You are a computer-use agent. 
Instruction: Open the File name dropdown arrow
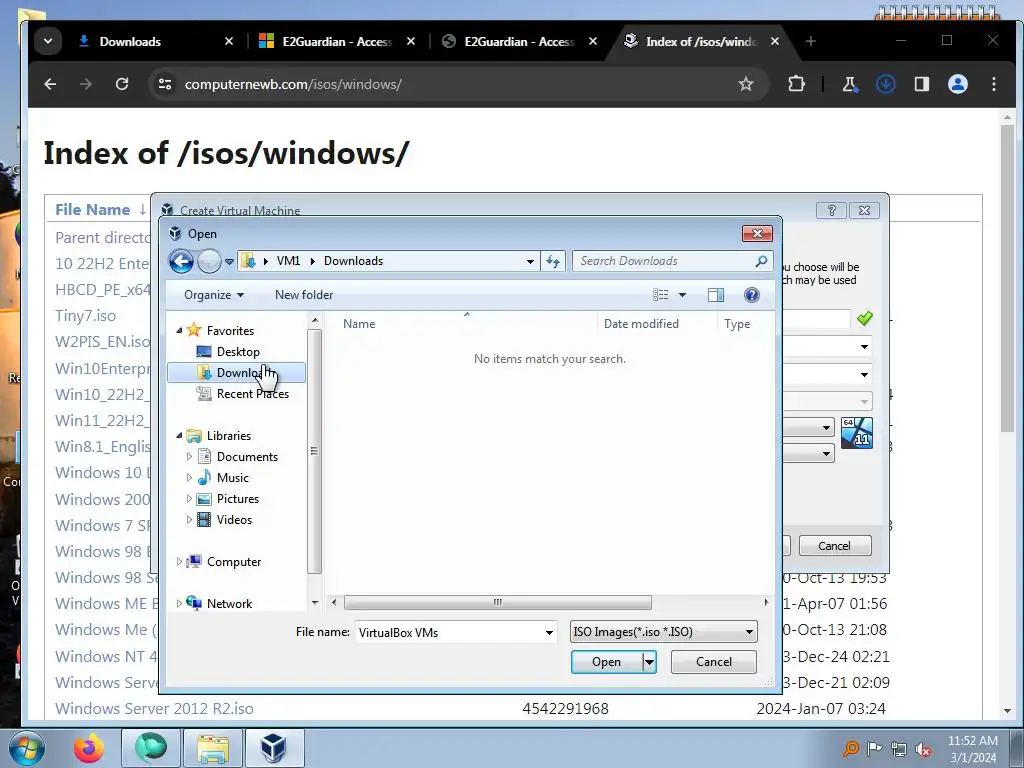(x=549, y=633)
